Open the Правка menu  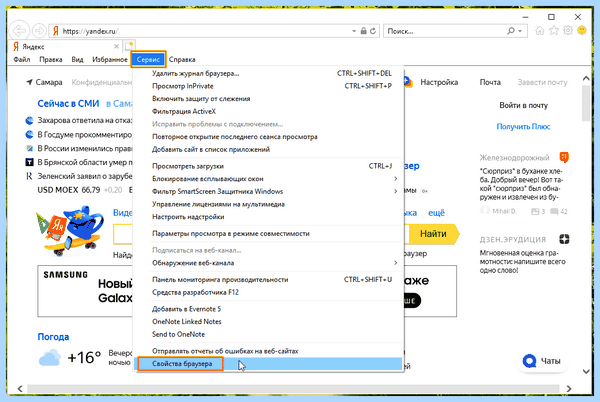(x=51, y=59)
